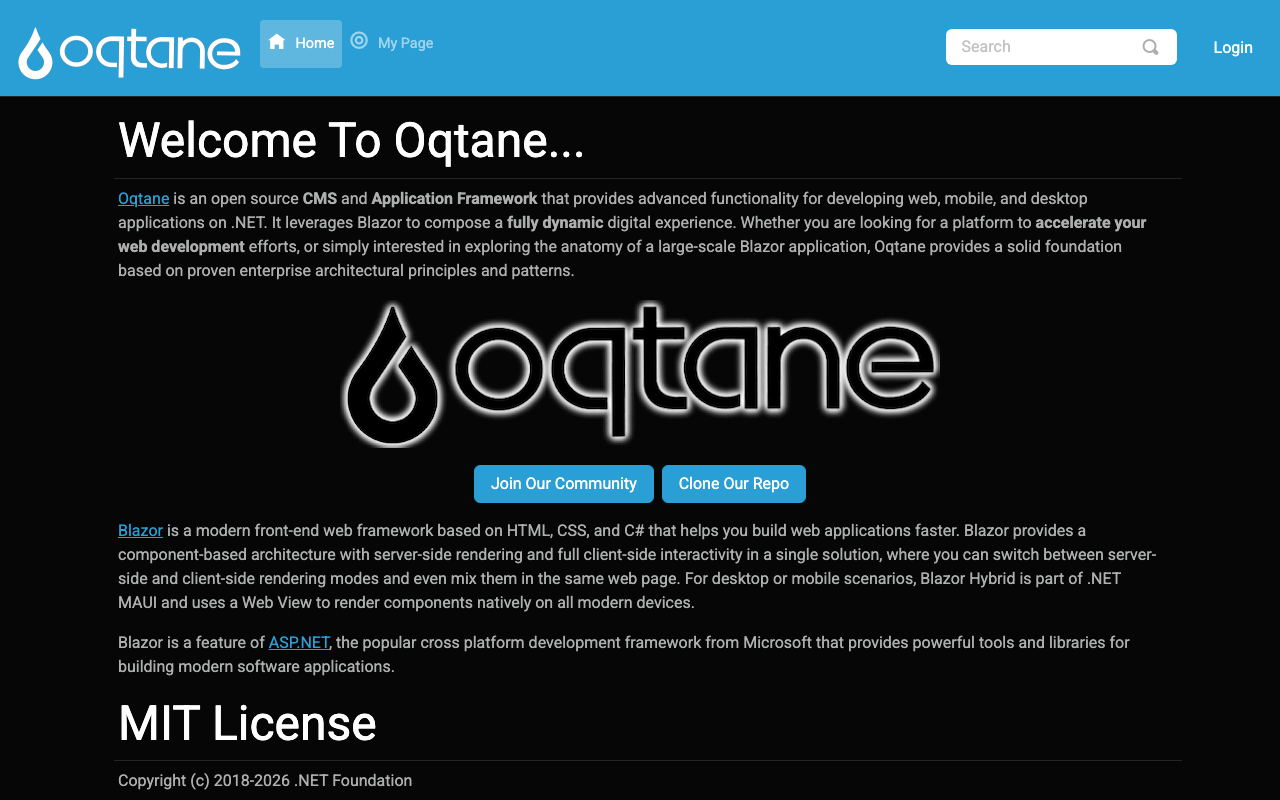
Task: Open the Home menu item
Action: pyautogui.click(x=301, y=44)
